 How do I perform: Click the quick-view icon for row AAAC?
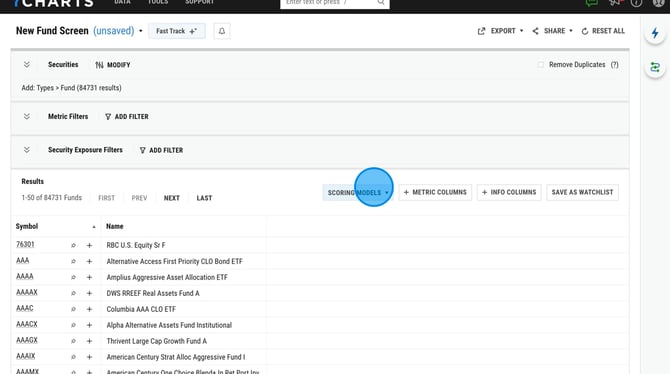click(x=73, y=309)
